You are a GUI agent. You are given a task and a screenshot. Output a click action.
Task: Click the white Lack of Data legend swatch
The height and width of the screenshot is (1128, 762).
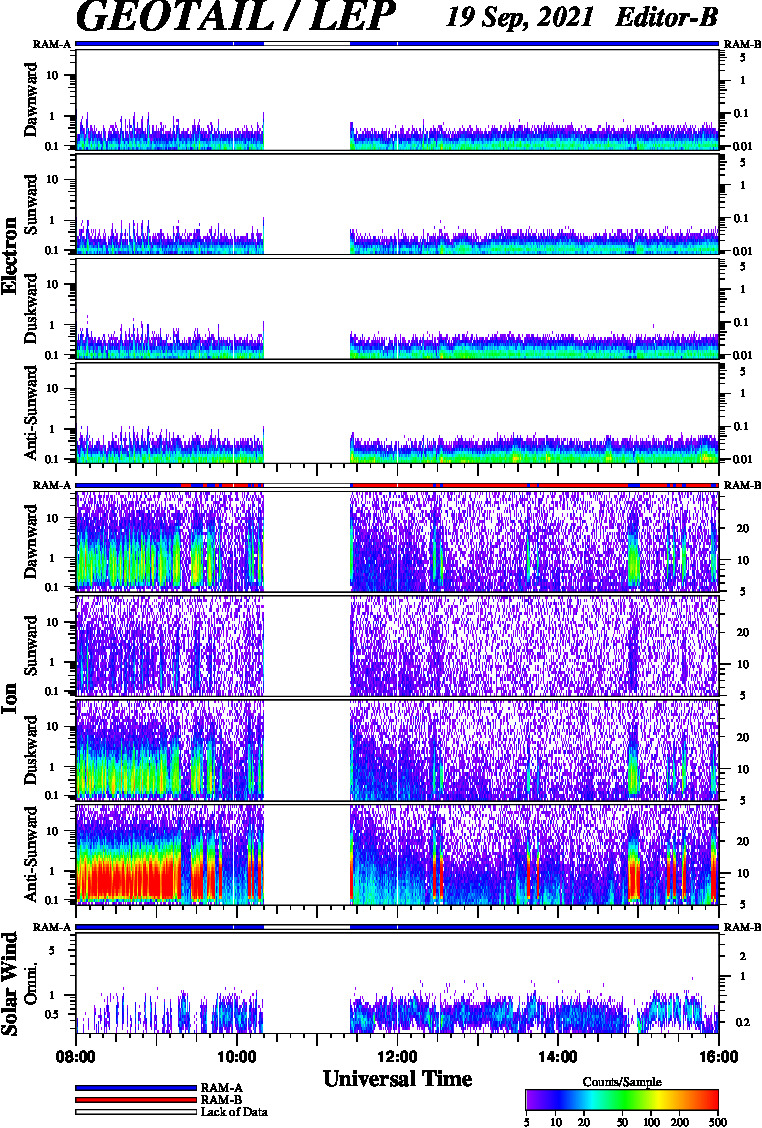(x=135, y=1111)
